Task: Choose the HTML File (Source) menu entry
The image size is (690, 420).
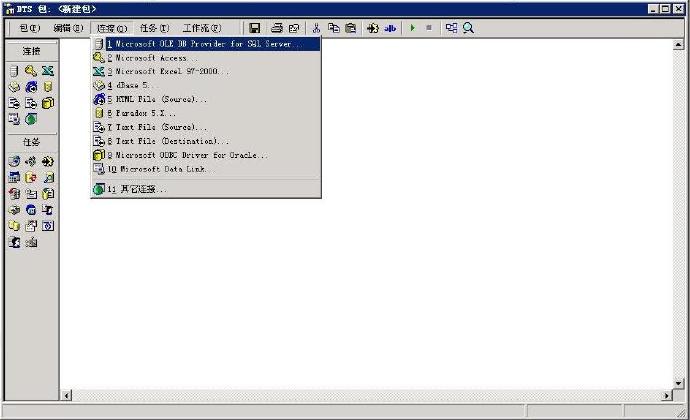Action: coord(206,99)
